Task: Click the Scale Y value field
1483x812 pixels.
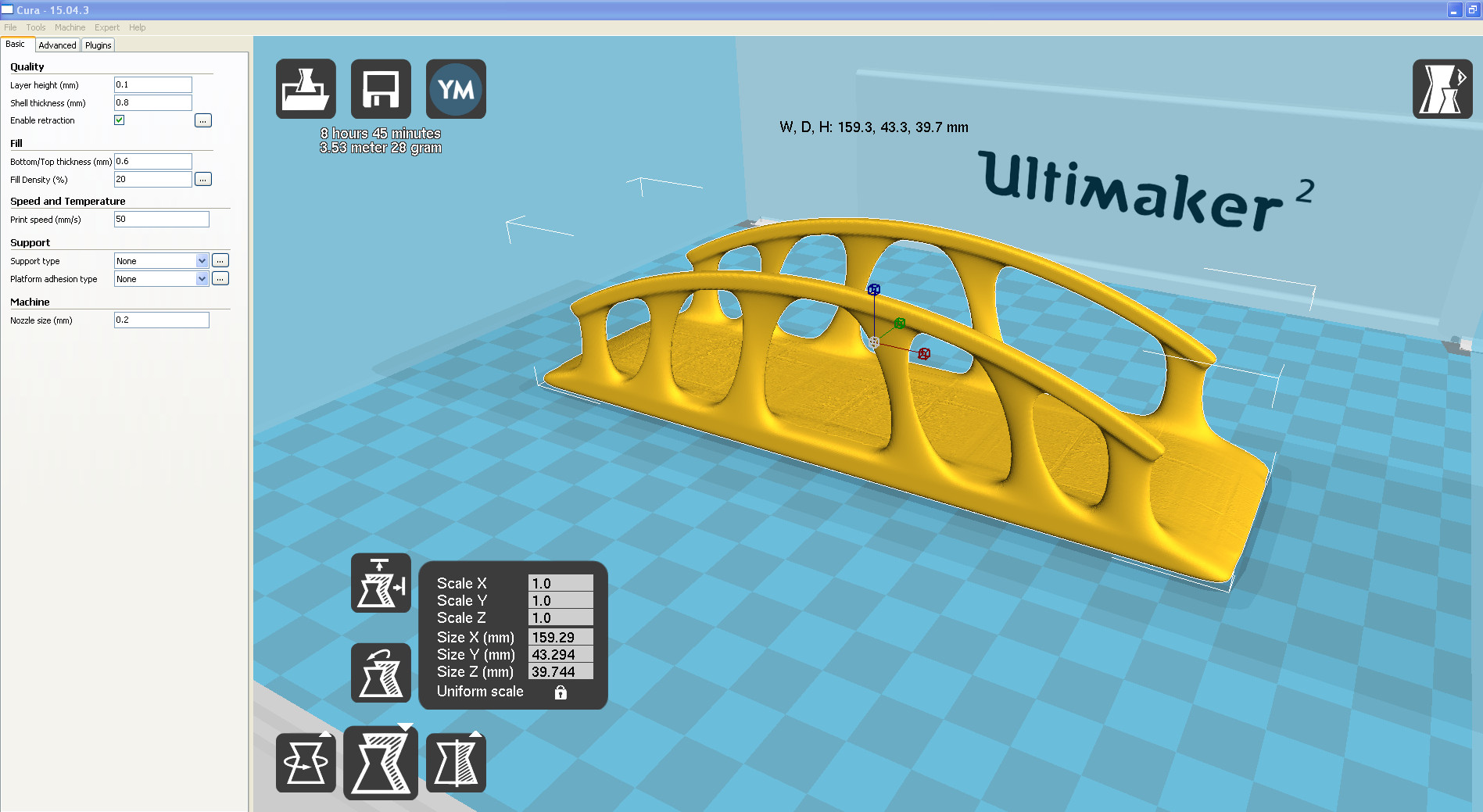Action: (x=561, y=600)
